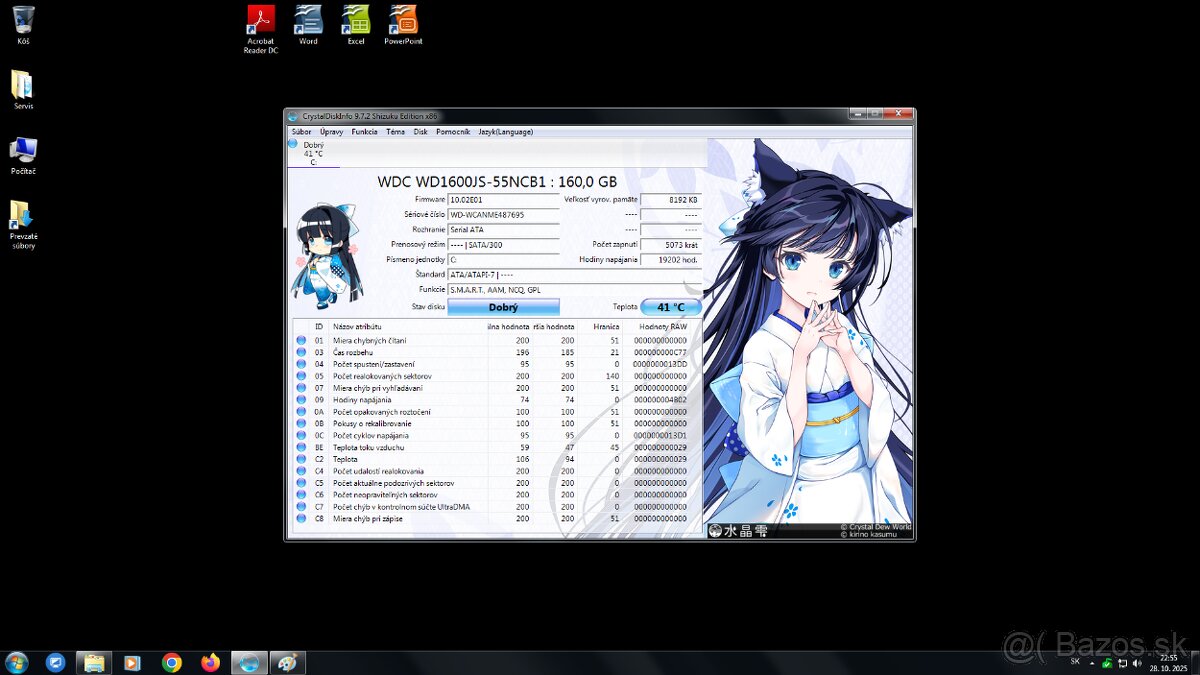Viewport: 1200px width, 675px height.
Task: Open the Funkcia menu
Action: coord(364,132)
